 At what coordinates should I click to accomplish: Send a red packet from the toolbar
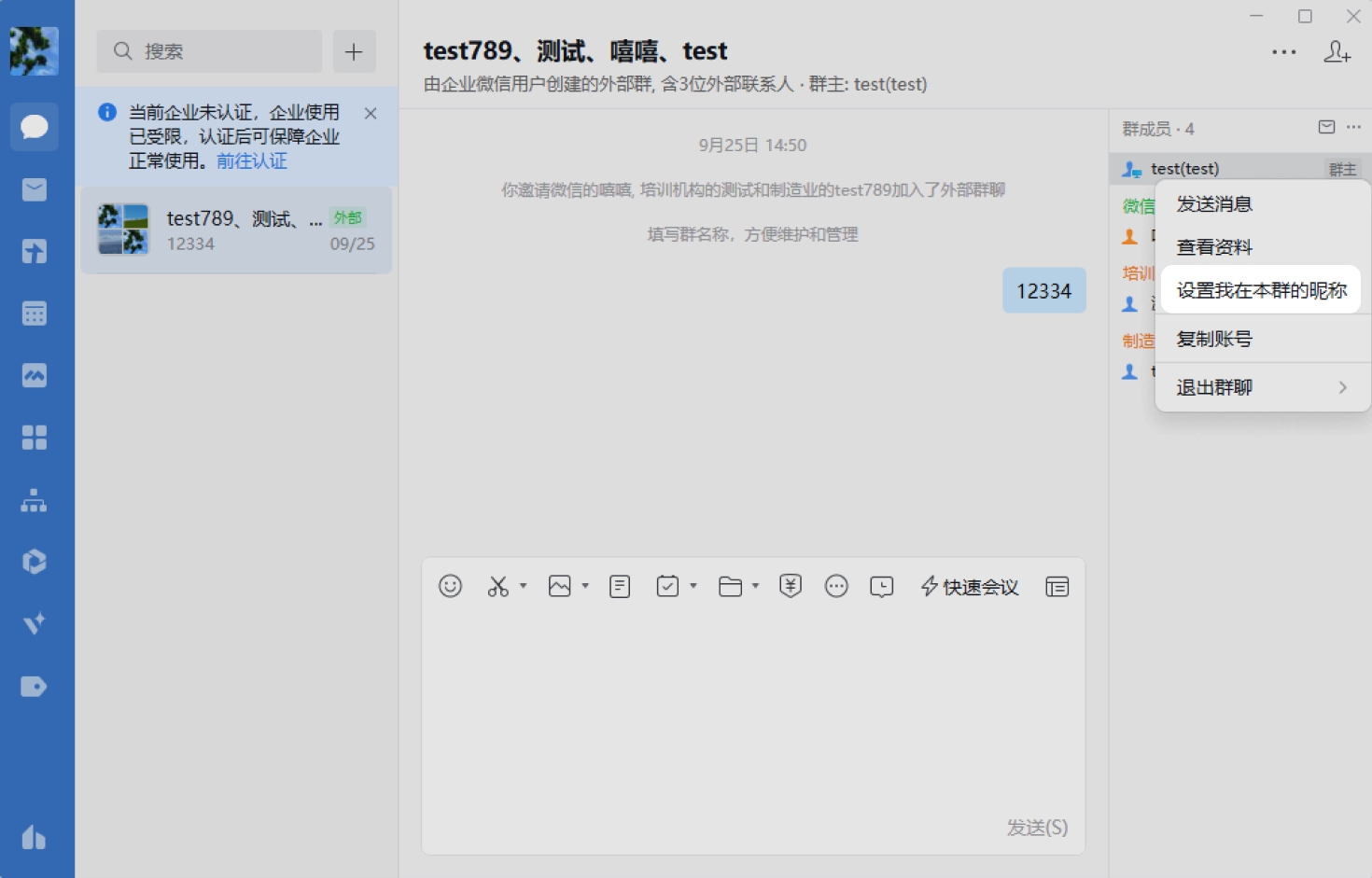(790, 586)
